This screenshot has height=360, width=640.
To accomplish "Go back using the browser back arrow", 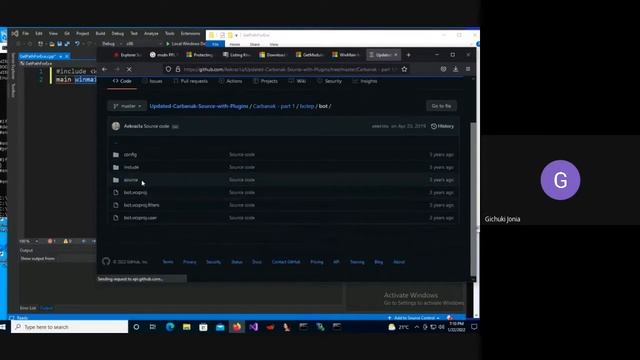I will [104, 69].
